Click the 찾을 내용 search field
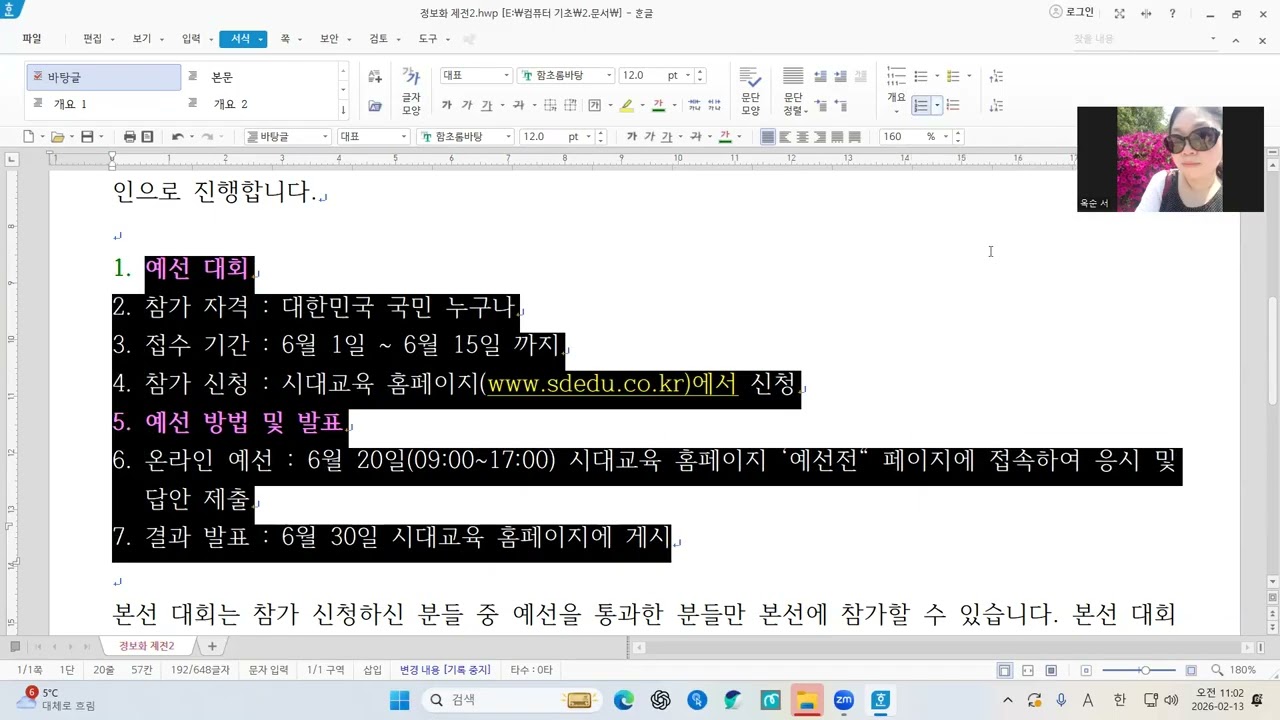Viewport: 1280px width, 720px height. click(x=1145, y=39)
